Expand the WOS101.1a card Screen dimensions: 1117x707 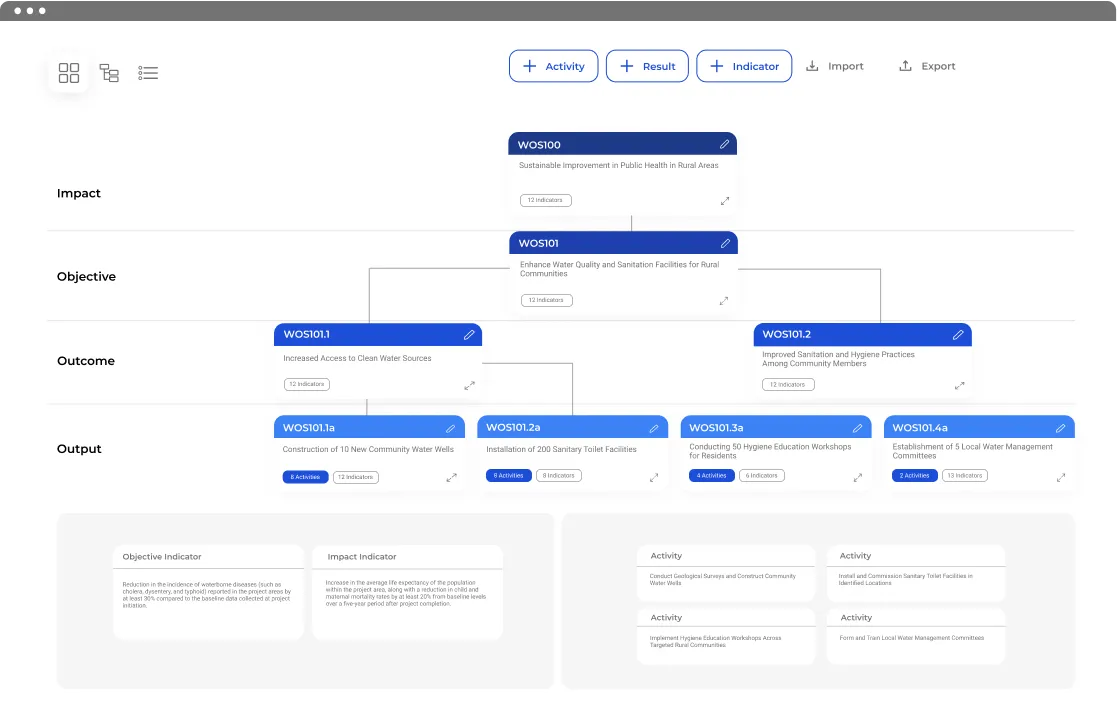(x=452, y=478)
